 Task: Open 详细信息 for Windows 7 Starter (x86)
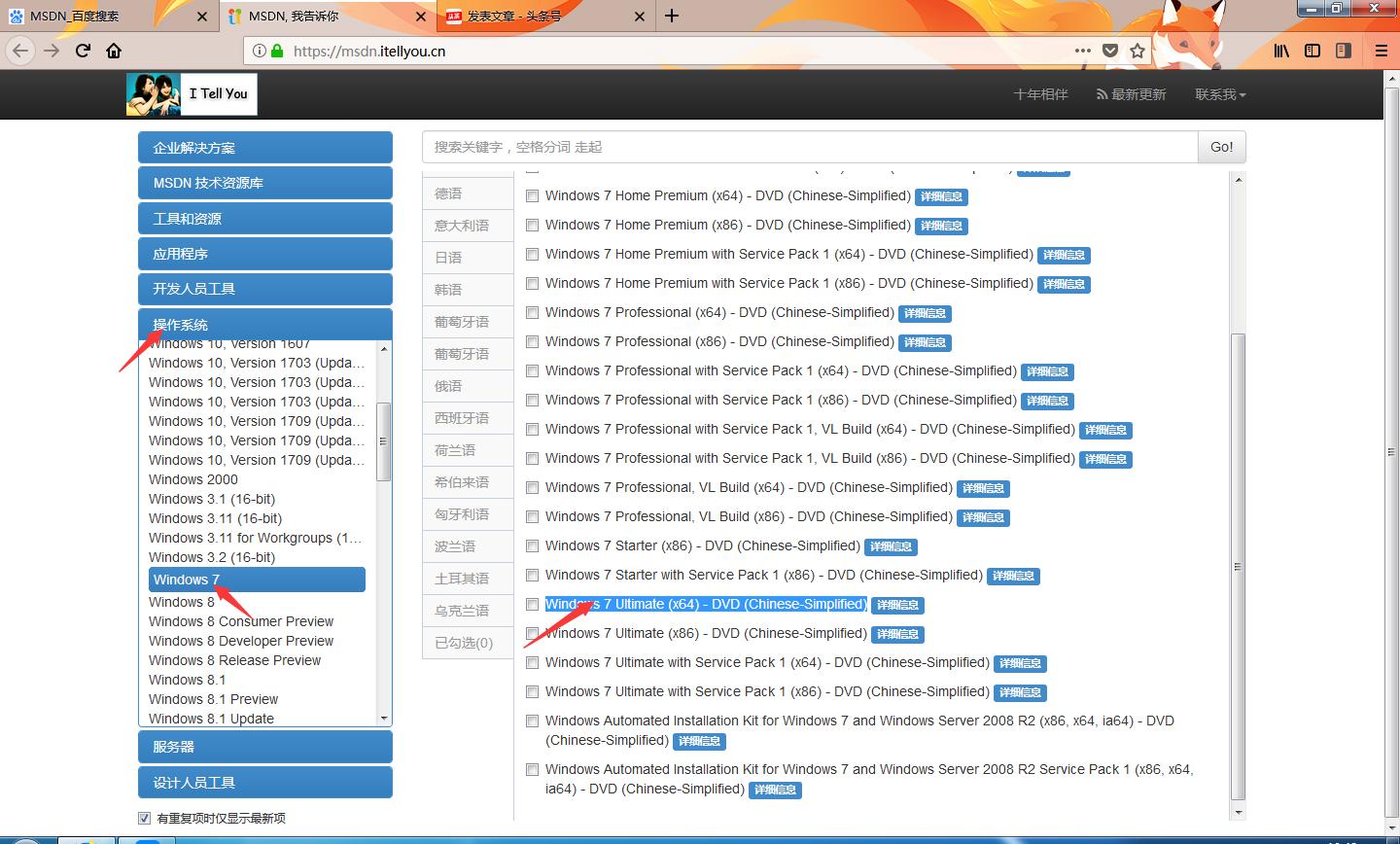click(x=891, y=546)
